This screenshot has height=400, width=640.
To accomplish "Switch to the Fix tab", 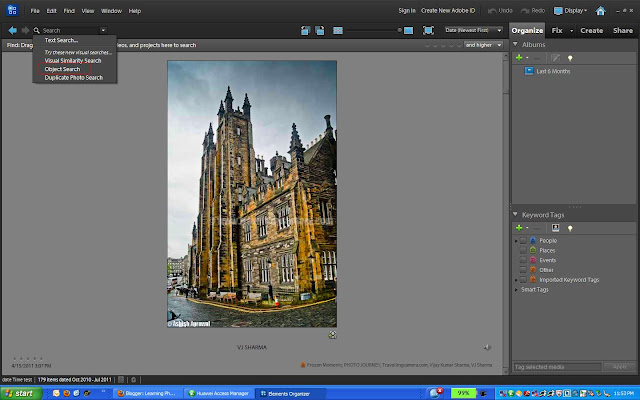I will point(559,31).
